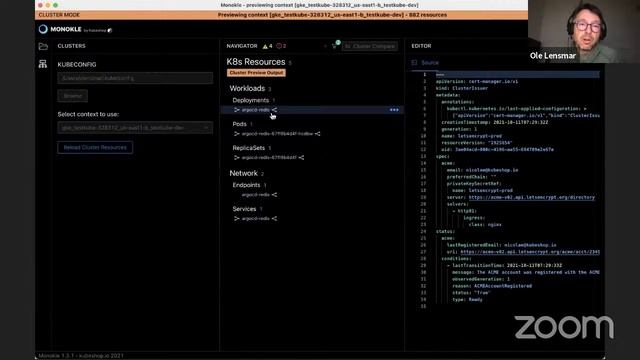Select the argocd-redis pod item
640x360 pixels.
click(x=277, y=134)
